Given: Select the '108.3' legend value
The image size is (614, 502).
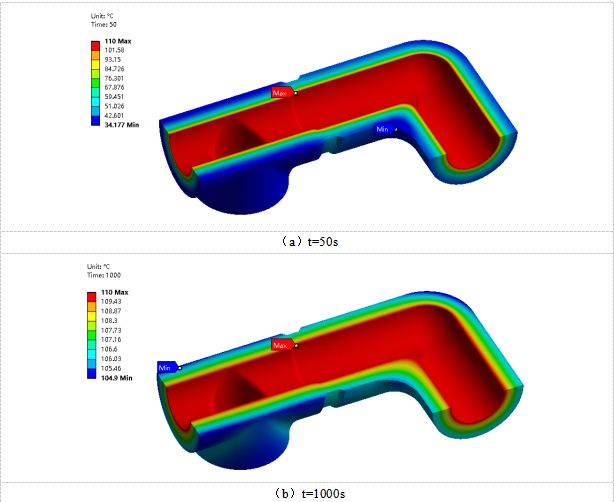Looking at the screenshot, I should click(x=109, y=321).
